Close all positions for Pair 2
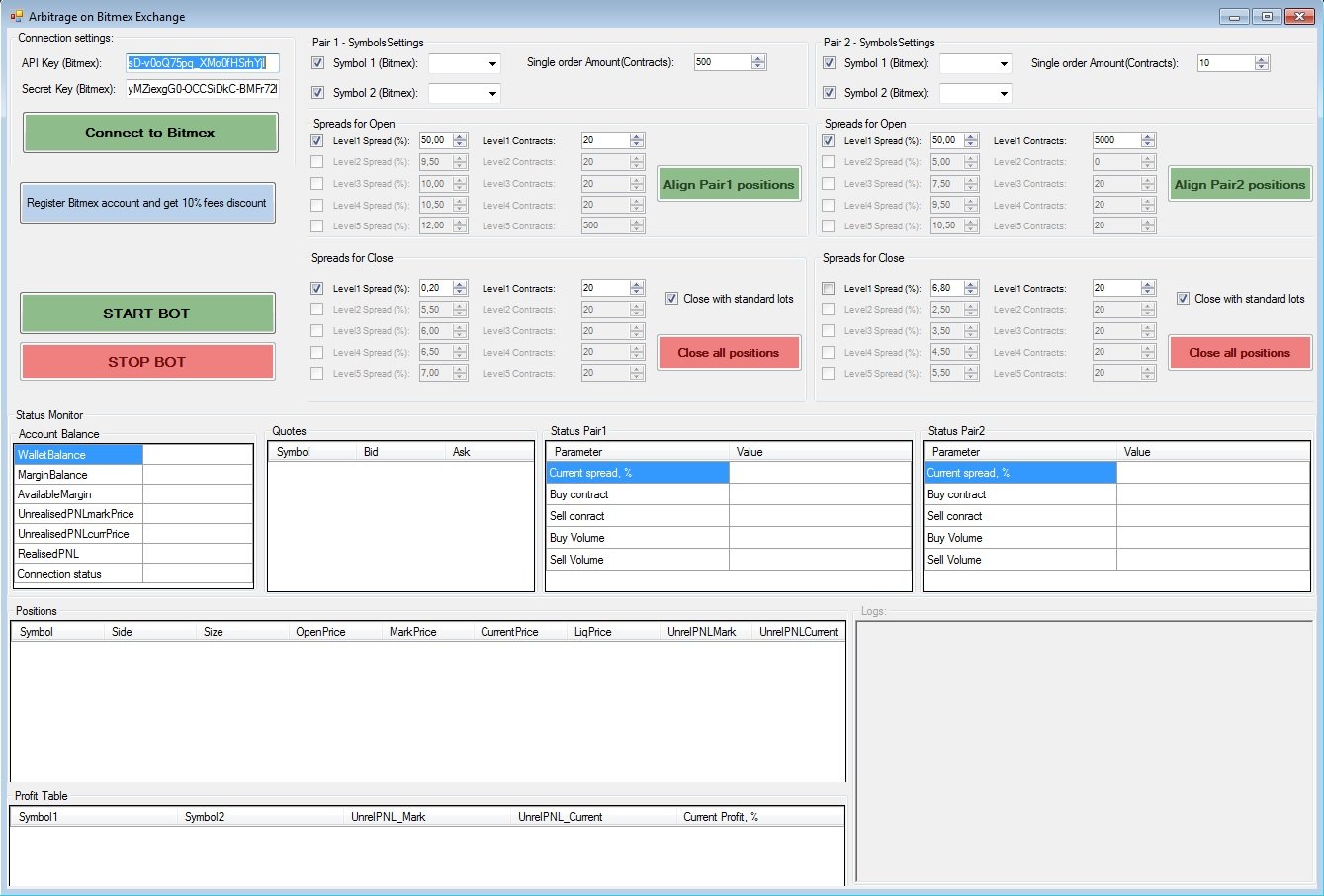The image size is (1324, 896). tap(1240, 353)
